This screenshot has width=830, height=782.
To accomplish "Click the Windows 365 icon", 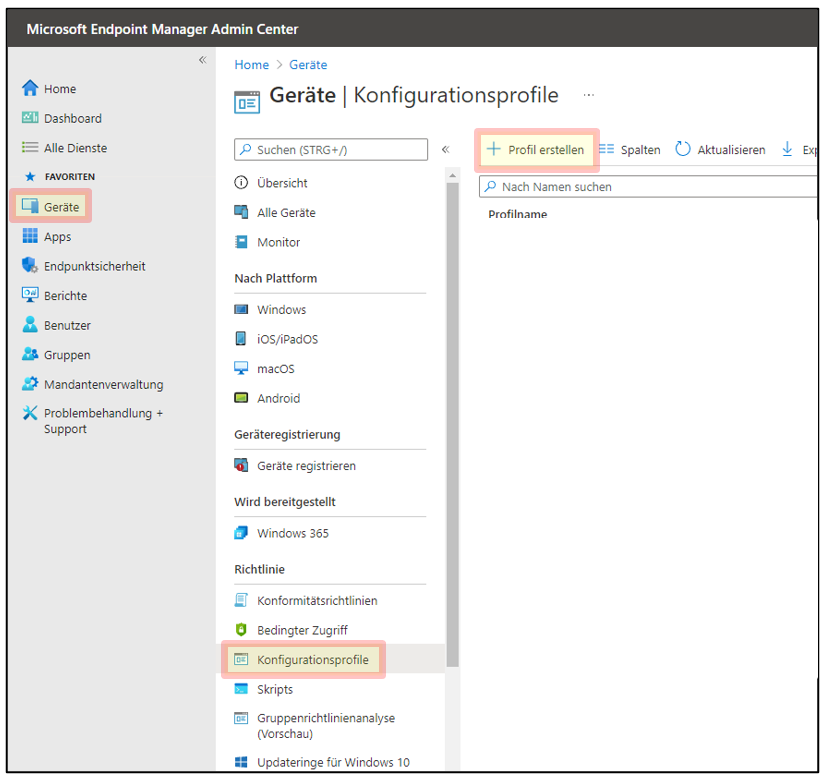I will 241,533.
